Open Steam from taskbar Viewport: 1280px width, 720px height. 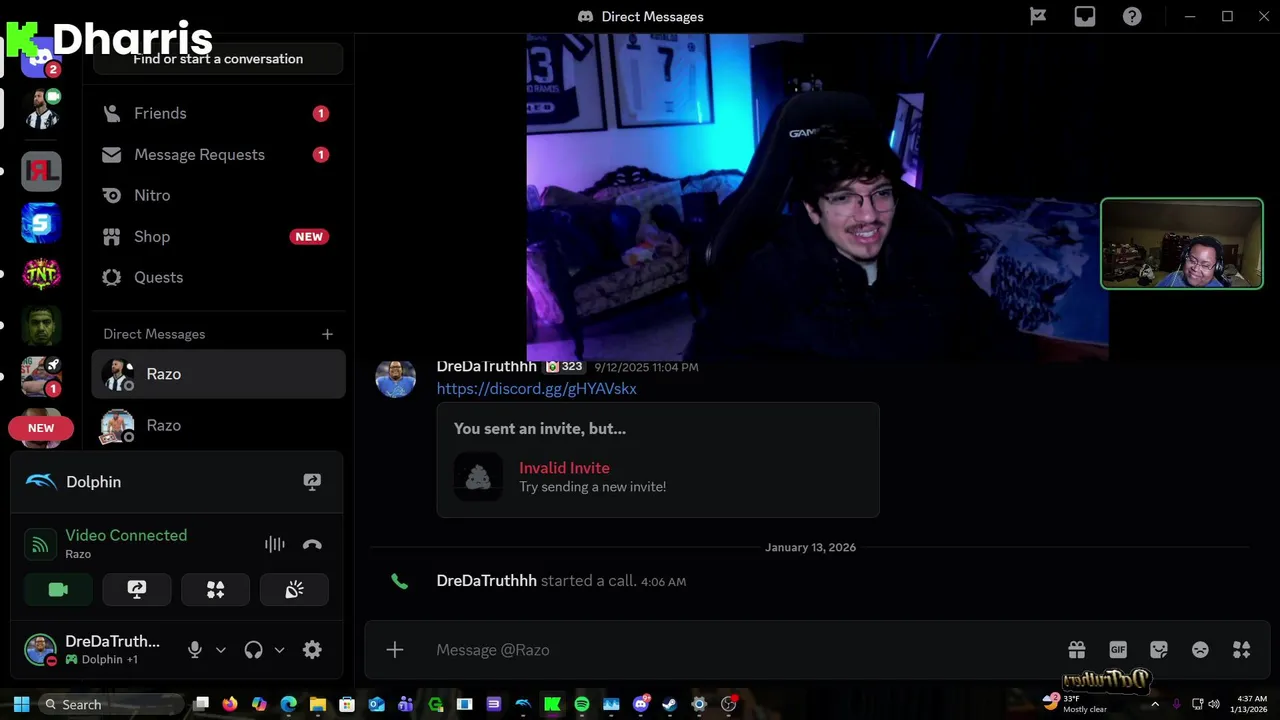tap(670, 704)
